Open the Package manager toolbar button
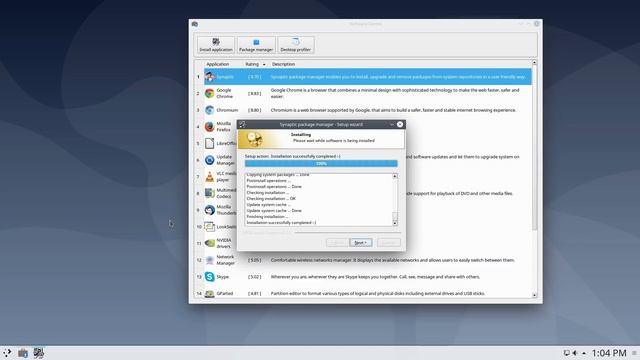The image size is (640, 360). [x=256, y=44]
